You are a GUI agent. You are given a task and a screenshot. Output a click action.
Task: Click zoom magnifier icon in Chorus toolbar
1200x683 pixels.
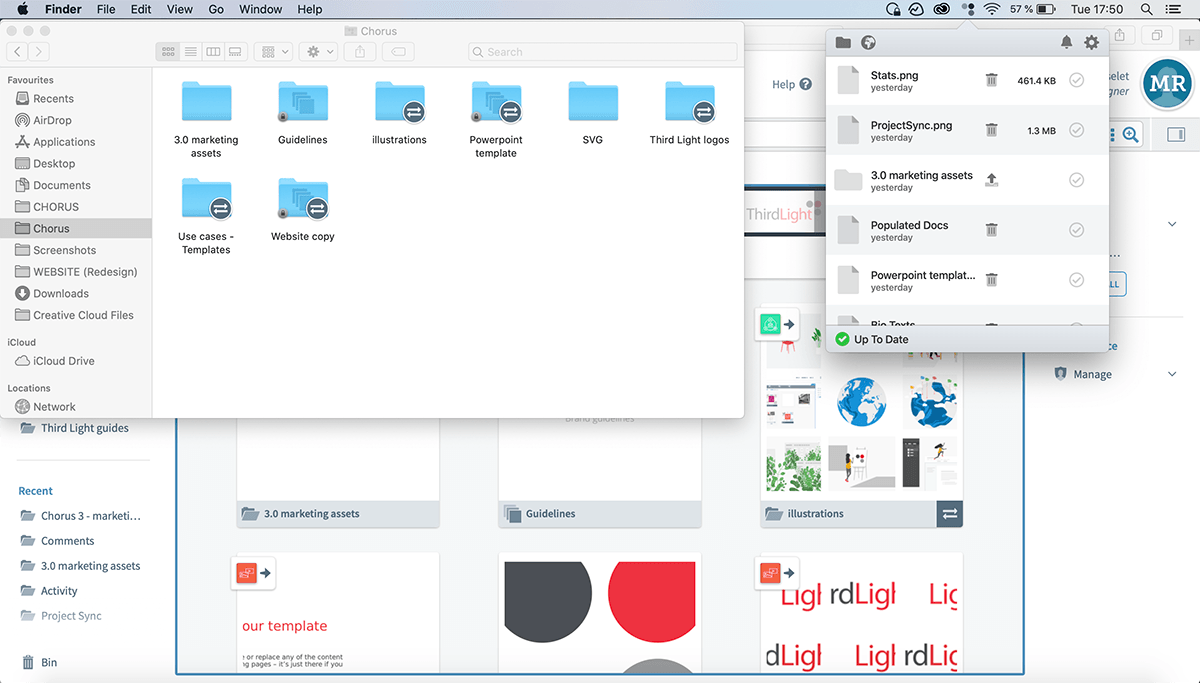coord(1131,134)
